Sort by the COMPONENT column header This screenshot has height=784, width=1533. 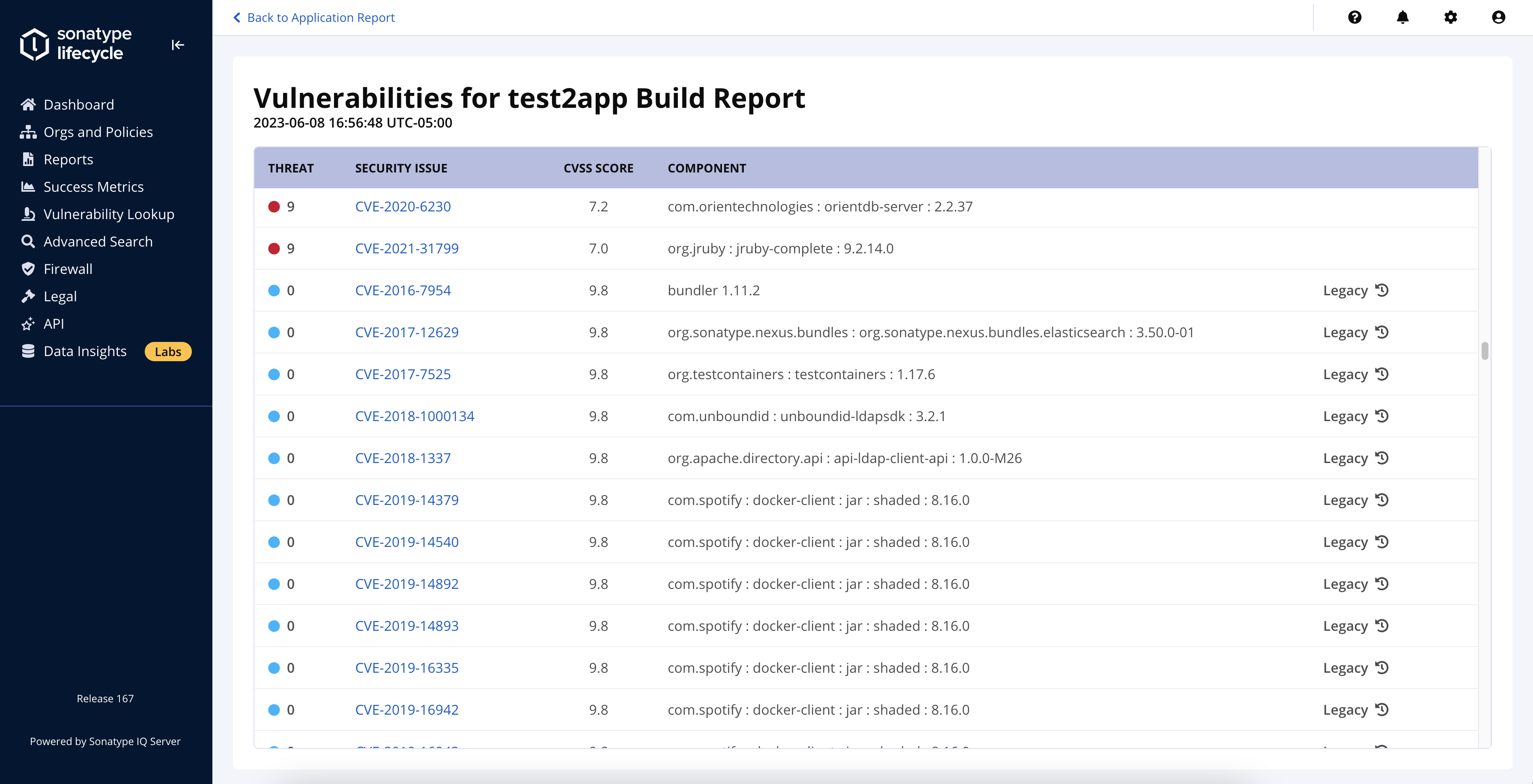coord(707,168)
